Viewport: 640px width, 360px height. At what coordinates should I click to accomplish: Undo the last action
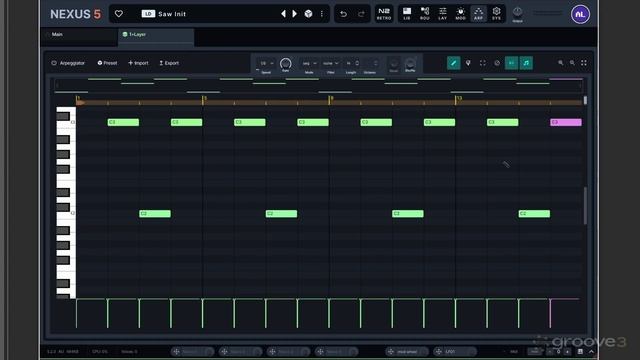pos(344,14)
